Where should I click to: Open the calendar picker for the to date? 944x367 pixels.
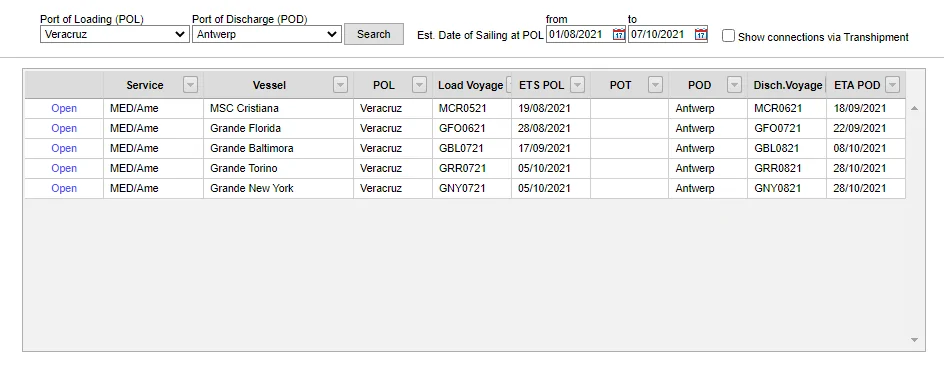[700, 34]
